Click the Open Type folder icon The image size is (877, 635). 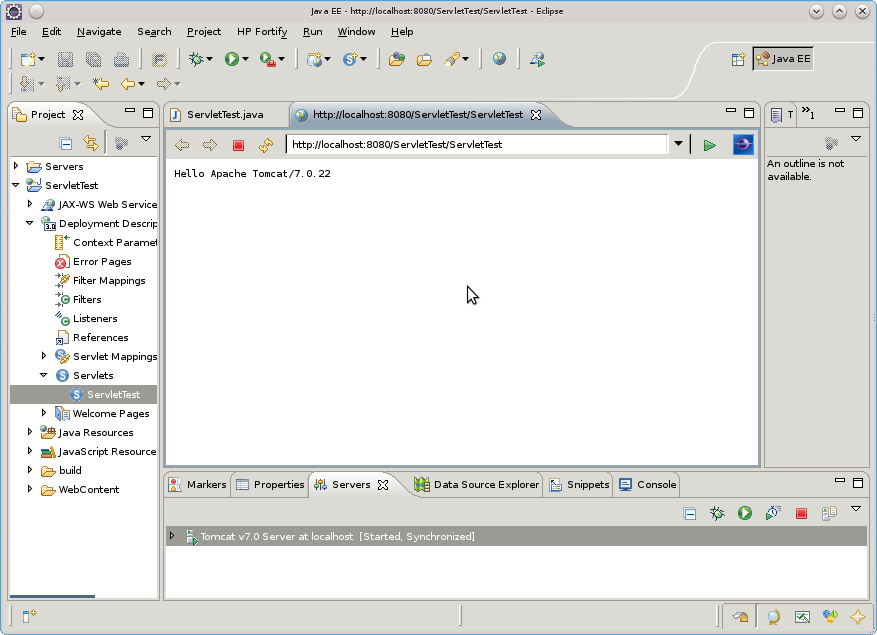pyautogui.click(x=397, y=59)
